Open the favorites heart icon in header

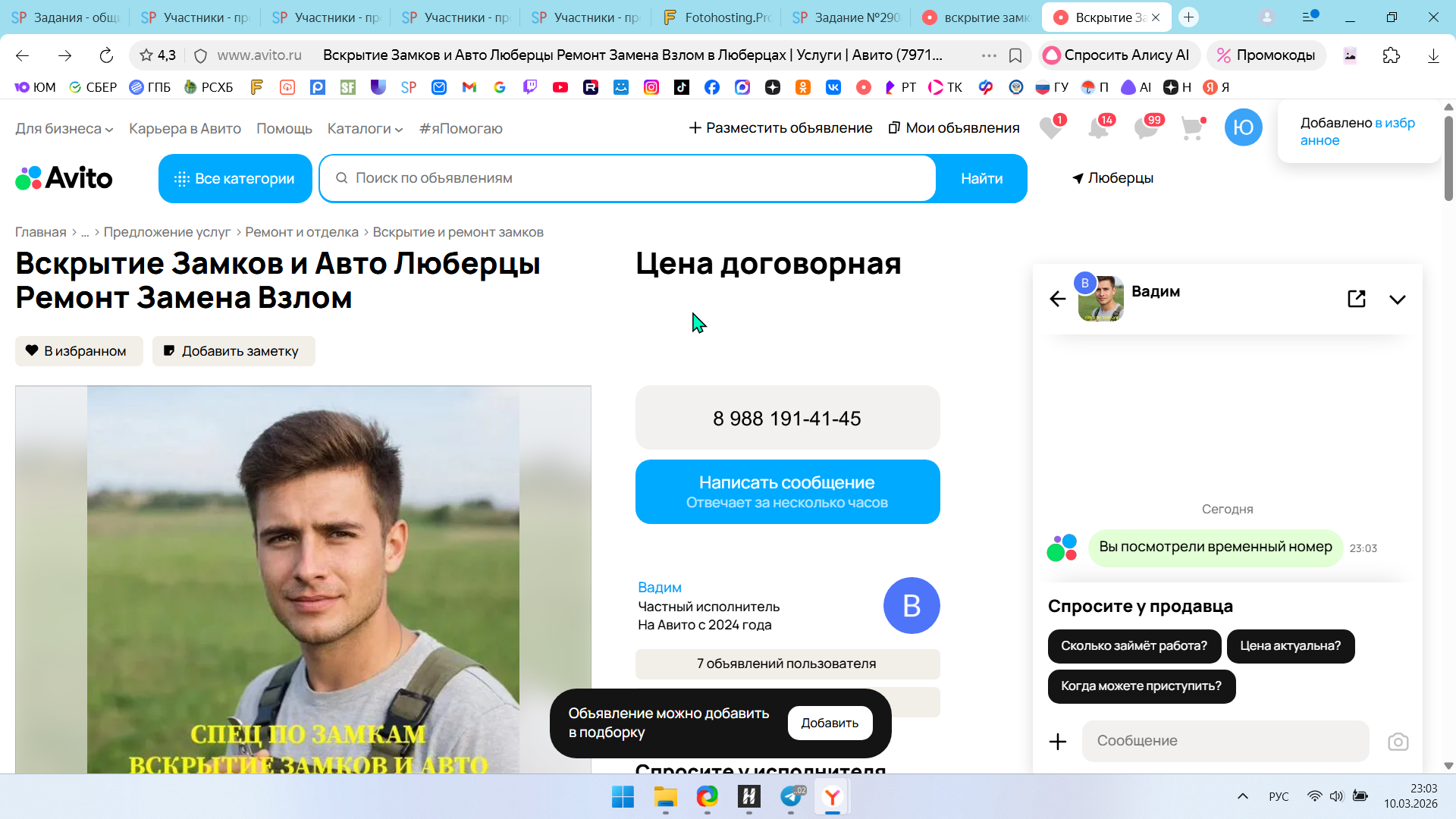click(1050, 128)
